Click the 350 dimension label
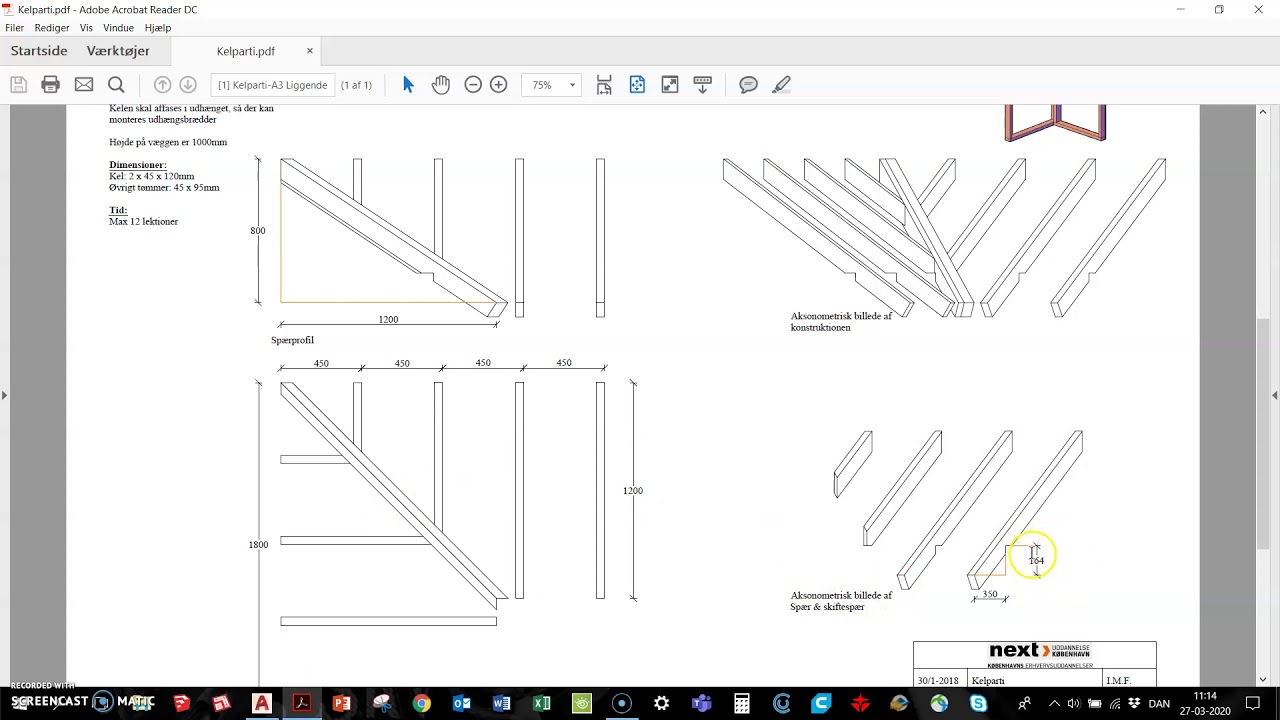 [x=990, y=594]
